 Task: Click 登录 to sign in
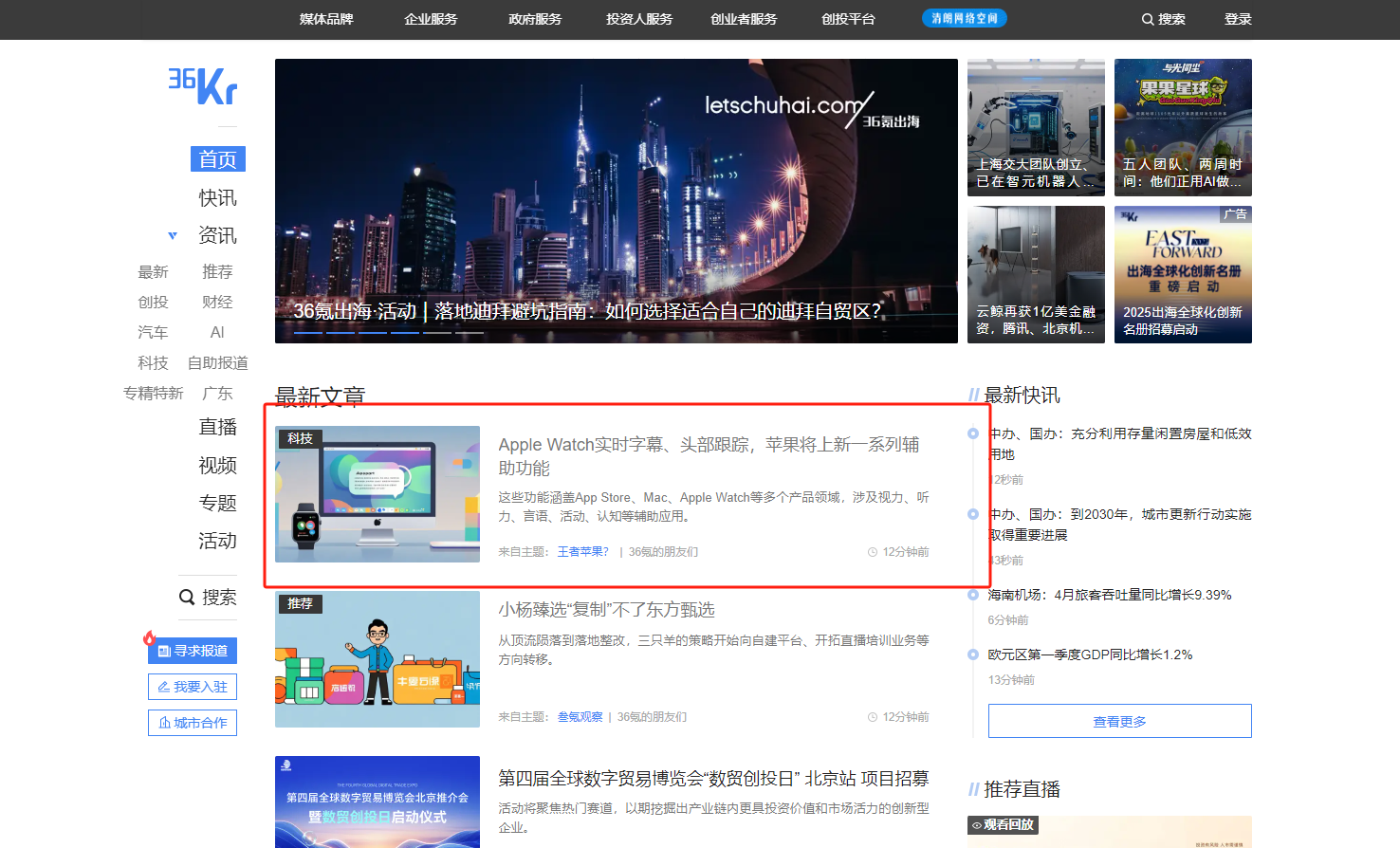click(1238, 19)
